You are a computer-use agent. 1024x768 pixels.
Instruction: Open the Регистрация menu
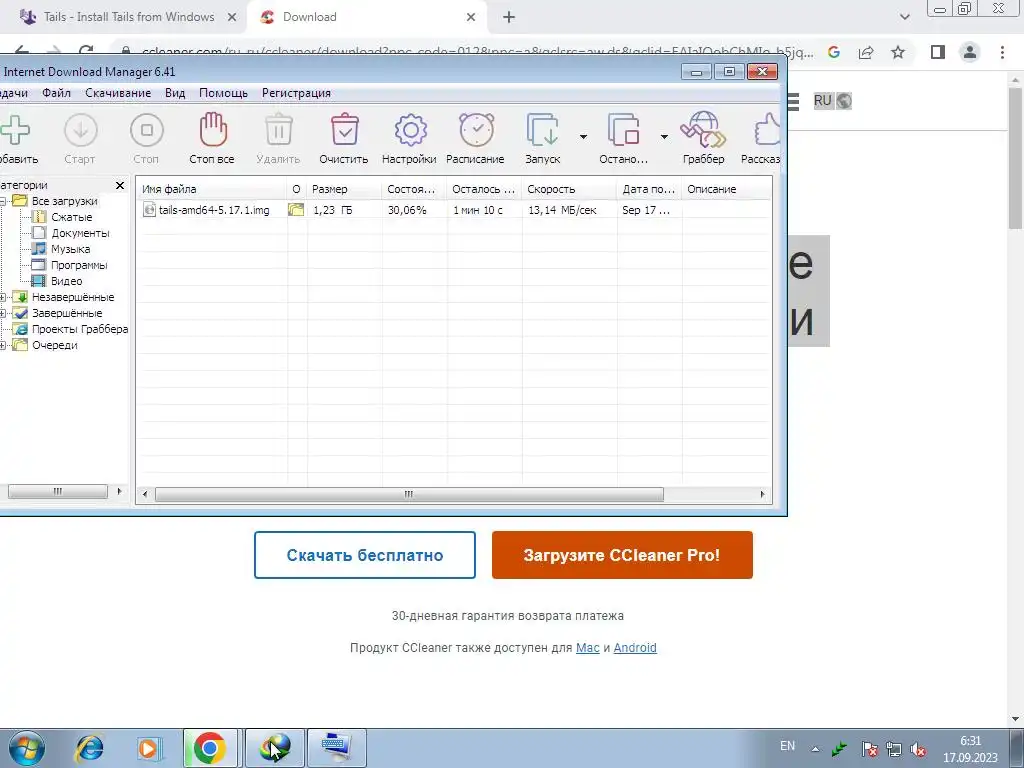pos(296,93)
